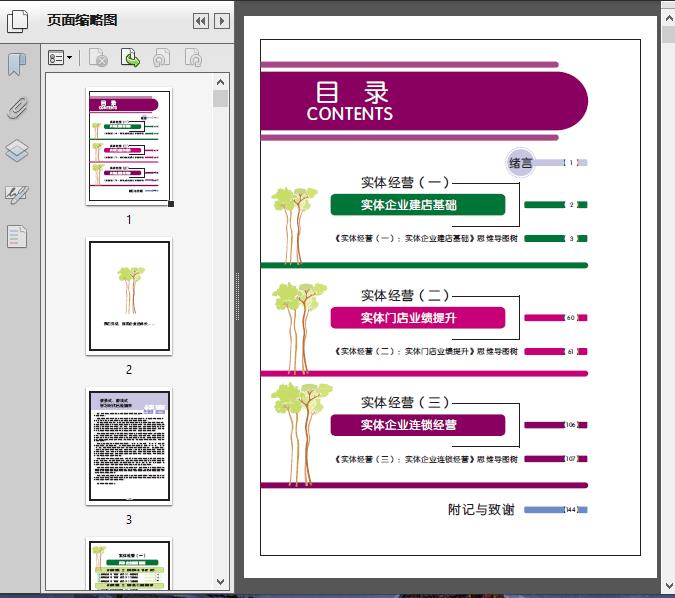Viewport: 675px width, 598px height.
Task: Click 实体经营（一）section title
Action: point(405,182)
